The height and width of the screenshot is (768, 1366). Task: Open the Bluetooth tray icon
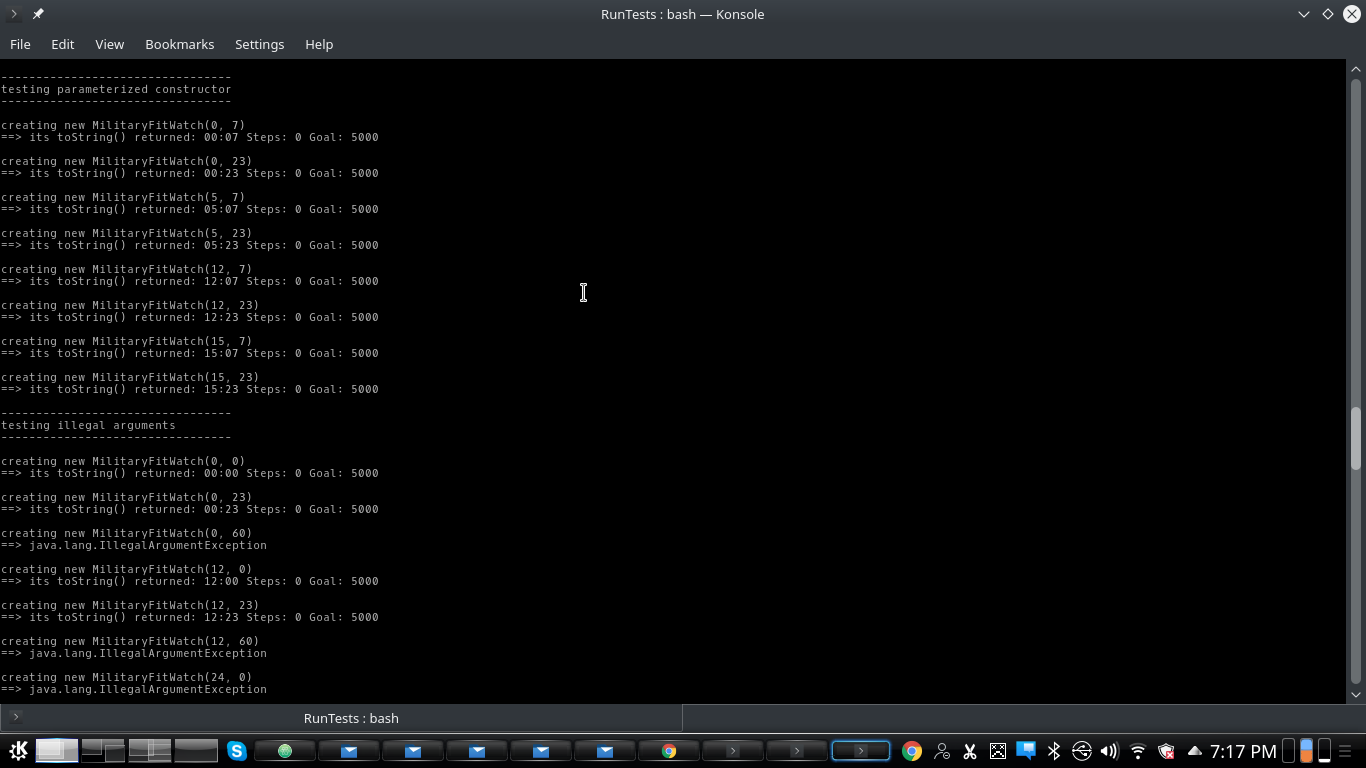[1053, 751]
